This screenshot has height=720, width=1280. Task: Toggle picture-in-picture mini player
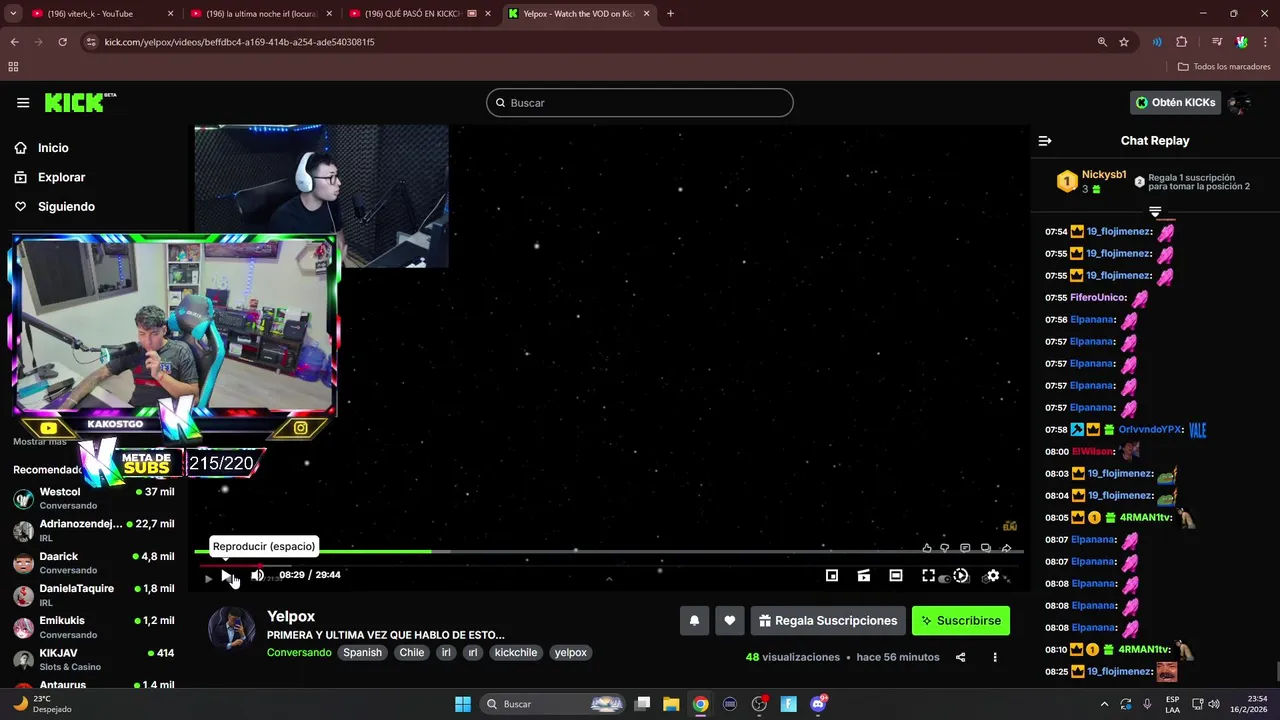[x=832, y=575]
